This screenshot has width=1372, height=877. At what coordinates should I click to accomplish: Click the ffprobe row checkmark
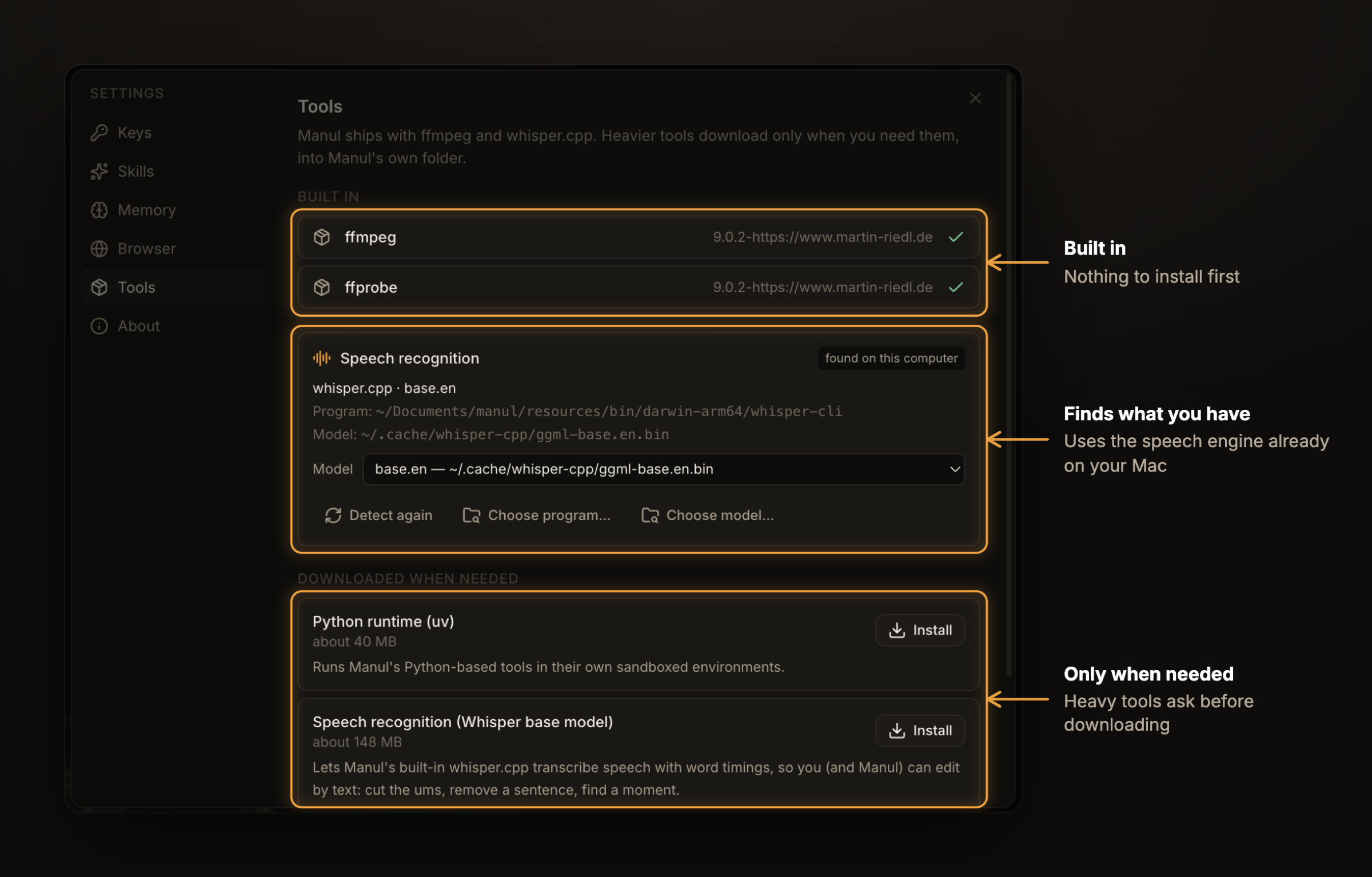coord(956,287)
